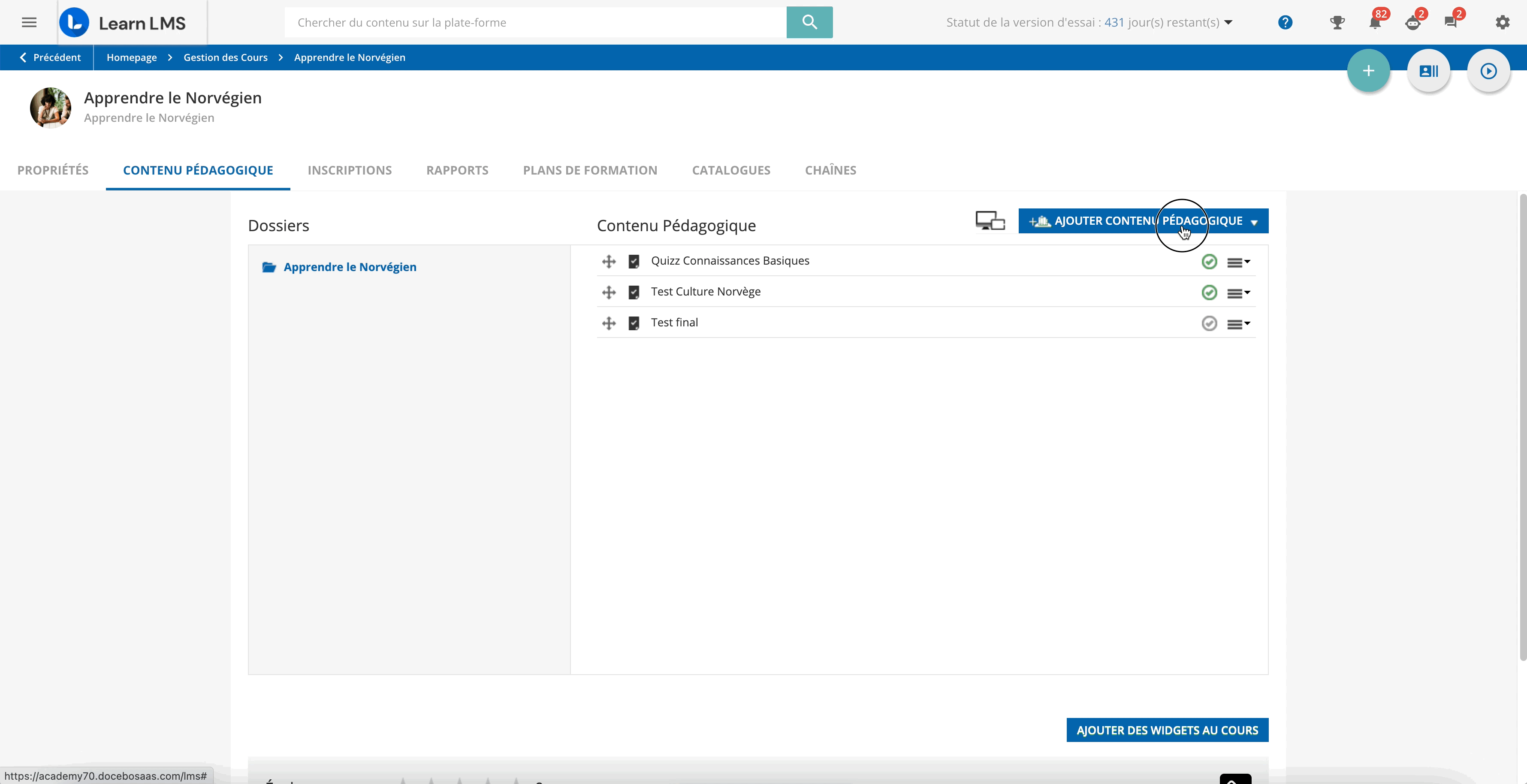Open the Chaînes tab
1527x784 pixels.
(x=830, y=170)
